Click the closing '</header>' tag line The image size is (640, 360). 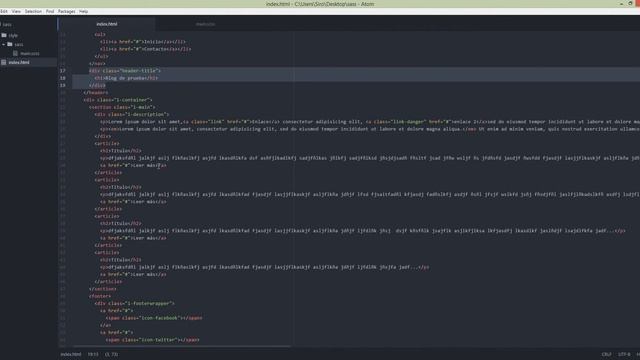pyautogui.click(x=96, y=93)
